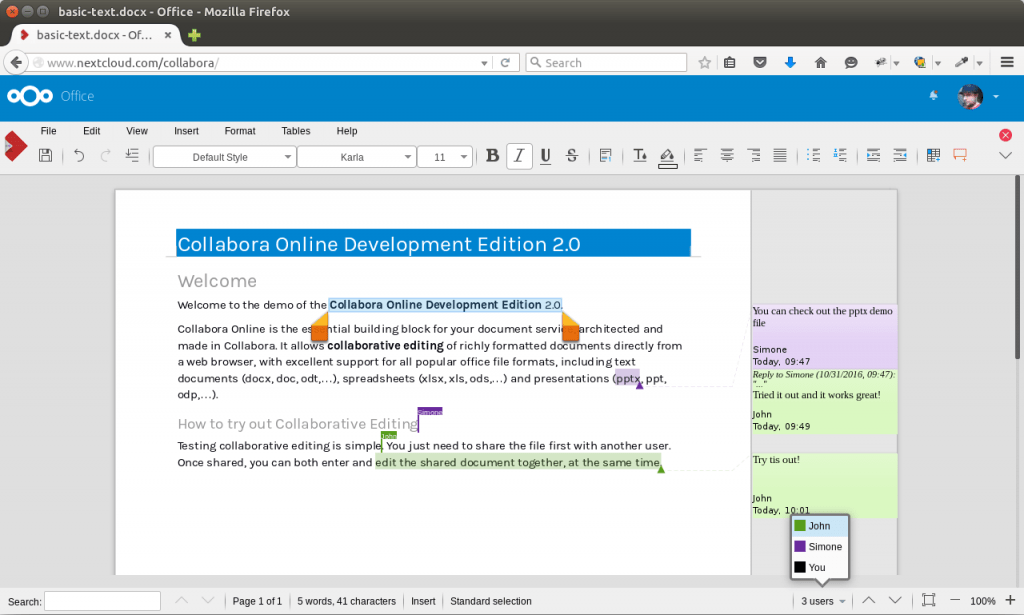Insert a new comment
The width and height of the screenshot is (1024, 615).
click(x=960, y=155)
